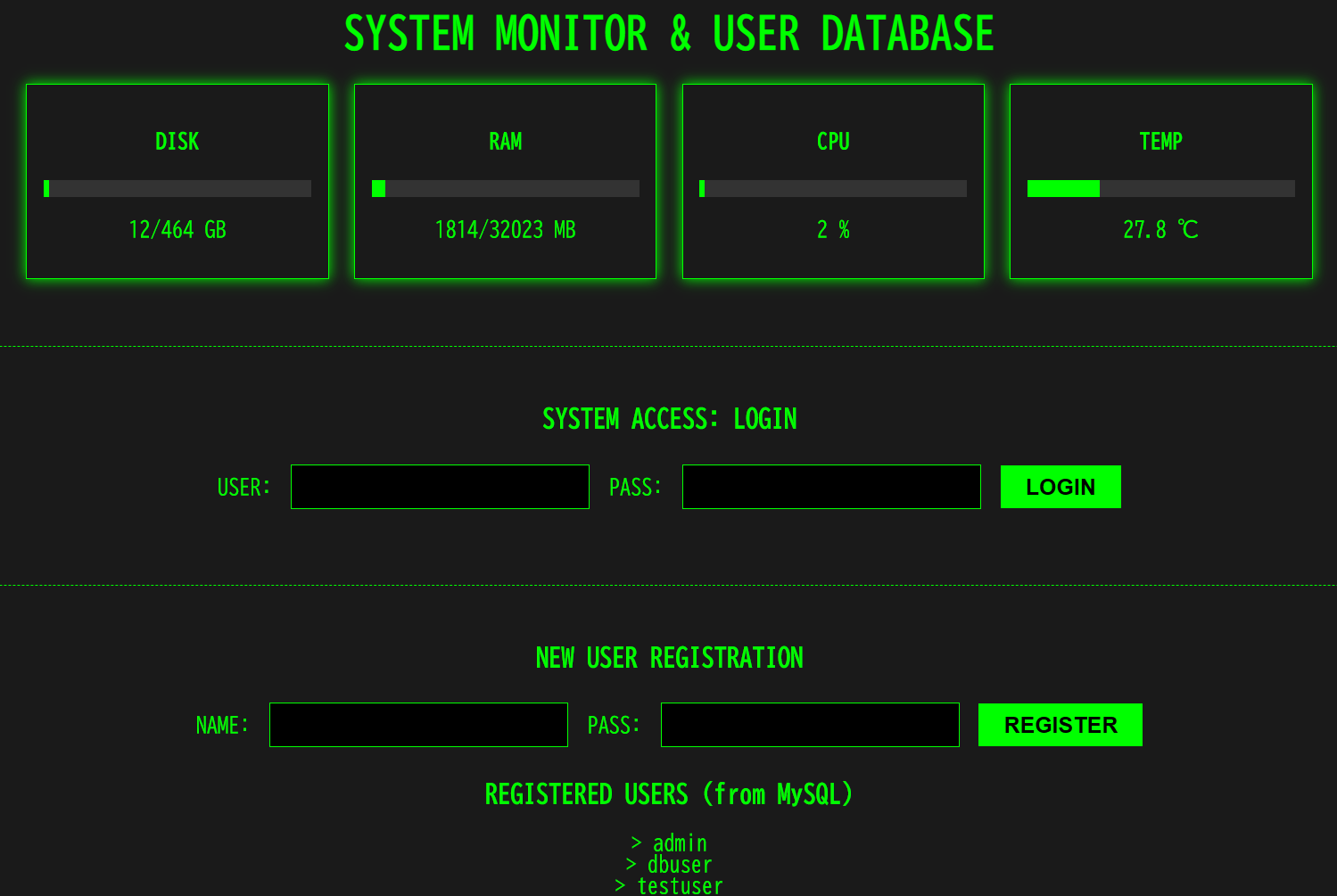Viewport: 1337px width, 896px height.
Task: Click the 1814/32023 MB RAM reading
Action: pyautogui.click(x=505, y=230)
